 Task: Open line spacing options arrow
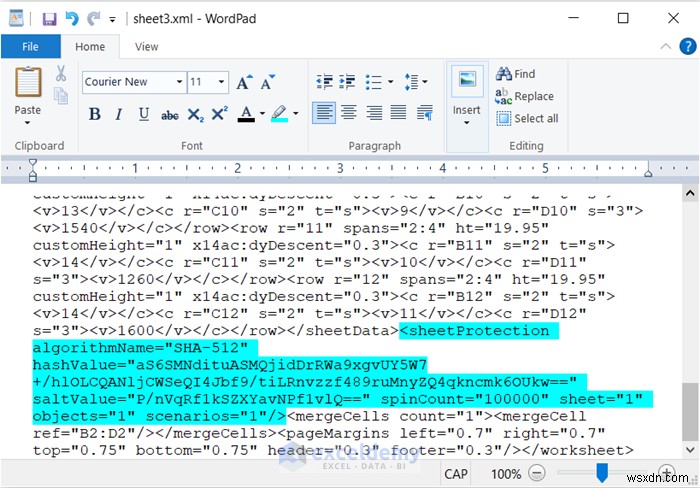click(x=425, y=82)
